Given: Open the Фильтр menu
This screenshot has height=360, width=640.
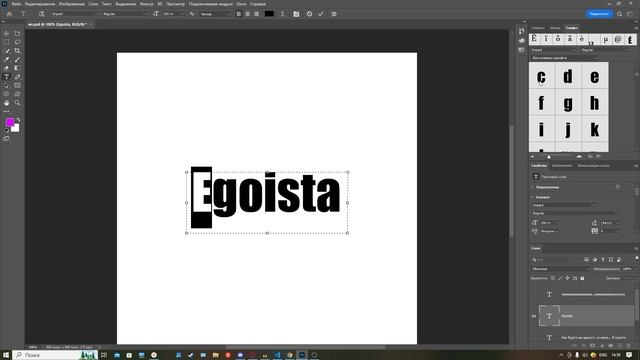Looking at the screenshot, I should point(147,4).
